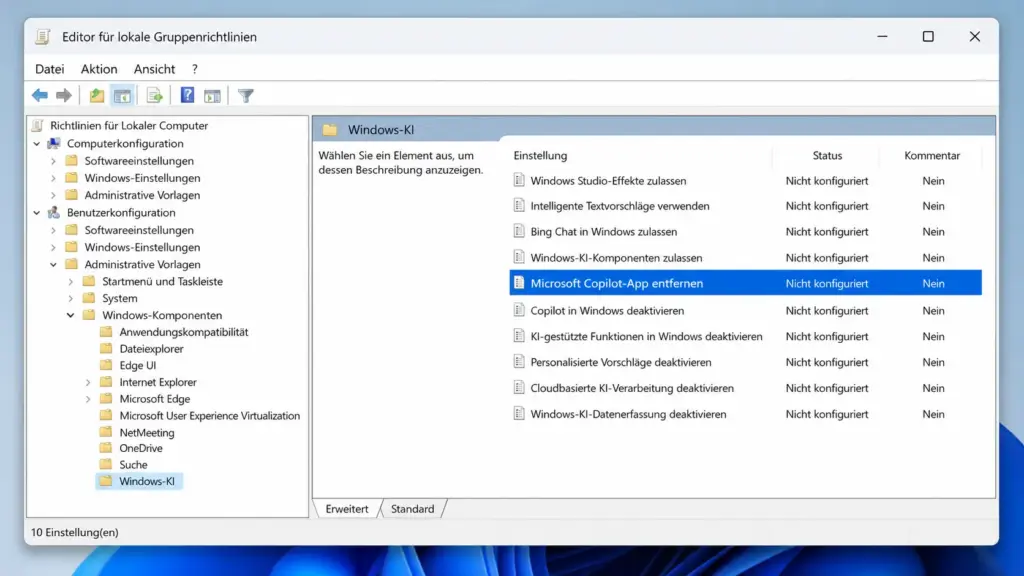Switch to the Erweitert tab

pyautogui.click(x=347, y=509)
